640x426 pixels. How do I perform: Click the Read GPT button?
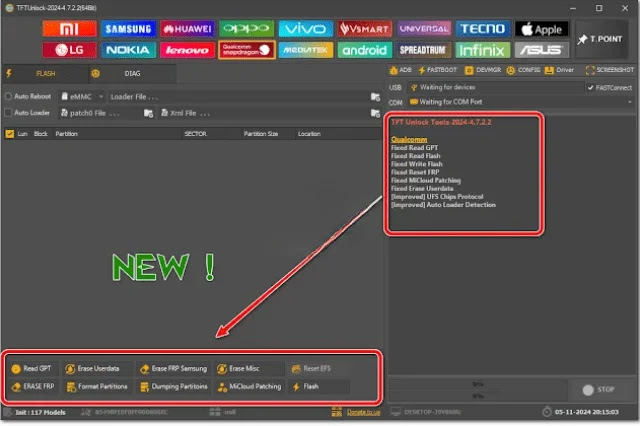pyautogui.click(x=32, y=368)
